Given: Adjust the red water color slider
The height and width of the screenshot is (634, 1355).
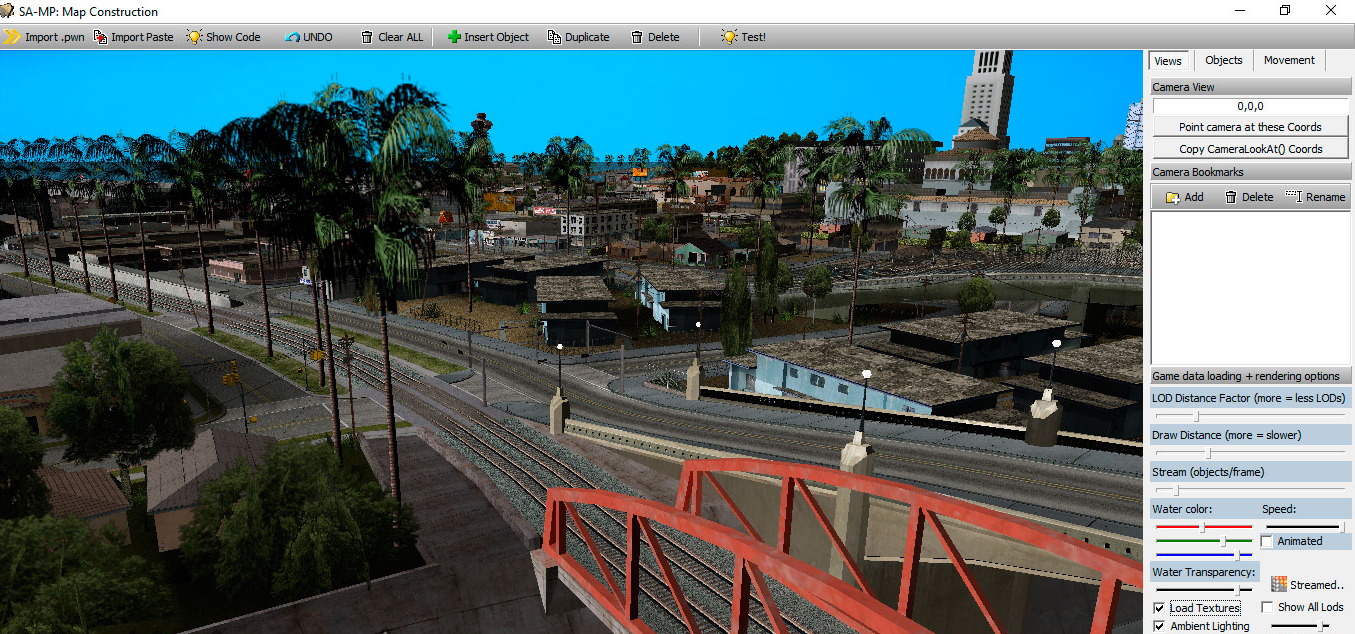Looking at the screenshot, I should [x=1203, y=525].
